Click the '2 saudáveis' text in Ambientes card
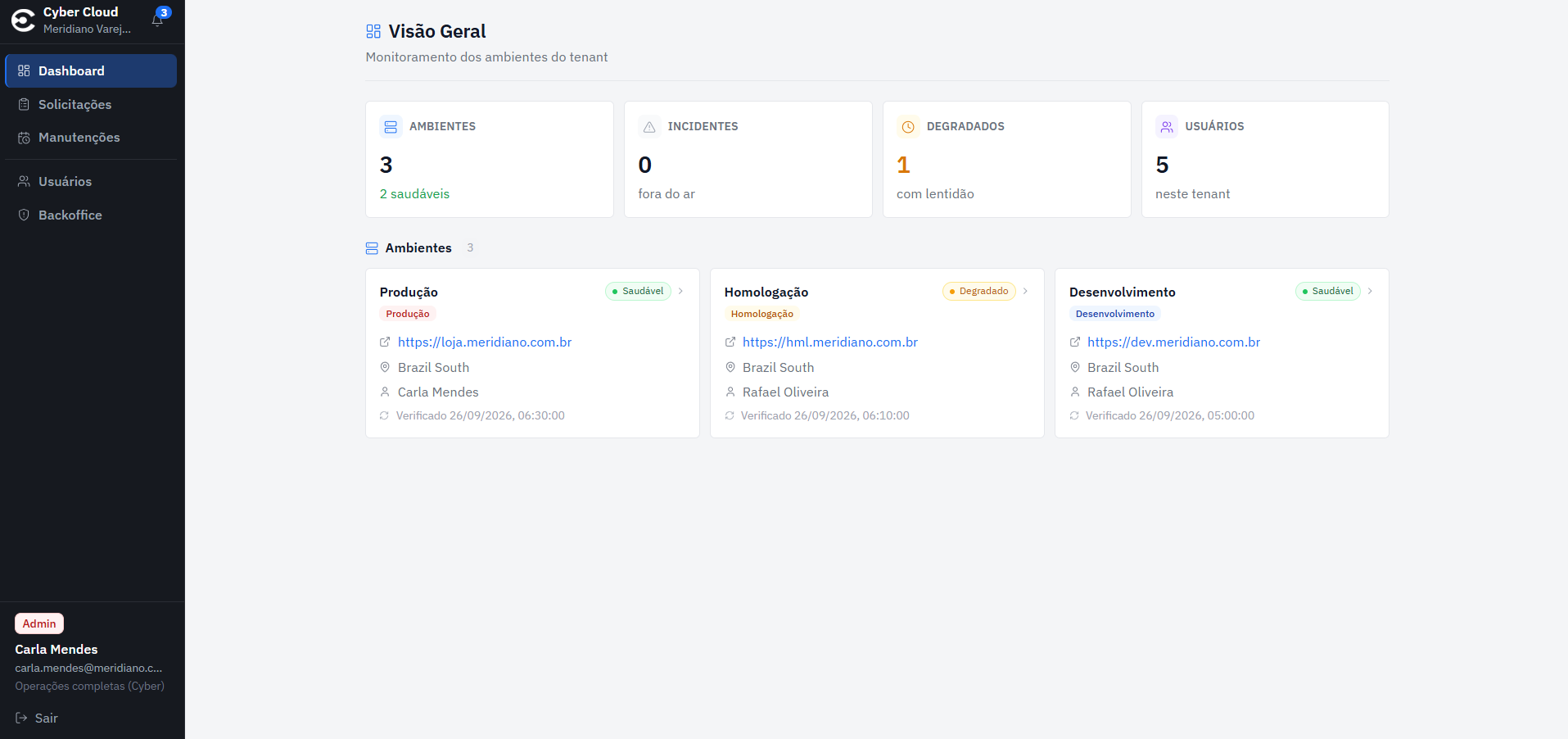 (x=414, y=194)
